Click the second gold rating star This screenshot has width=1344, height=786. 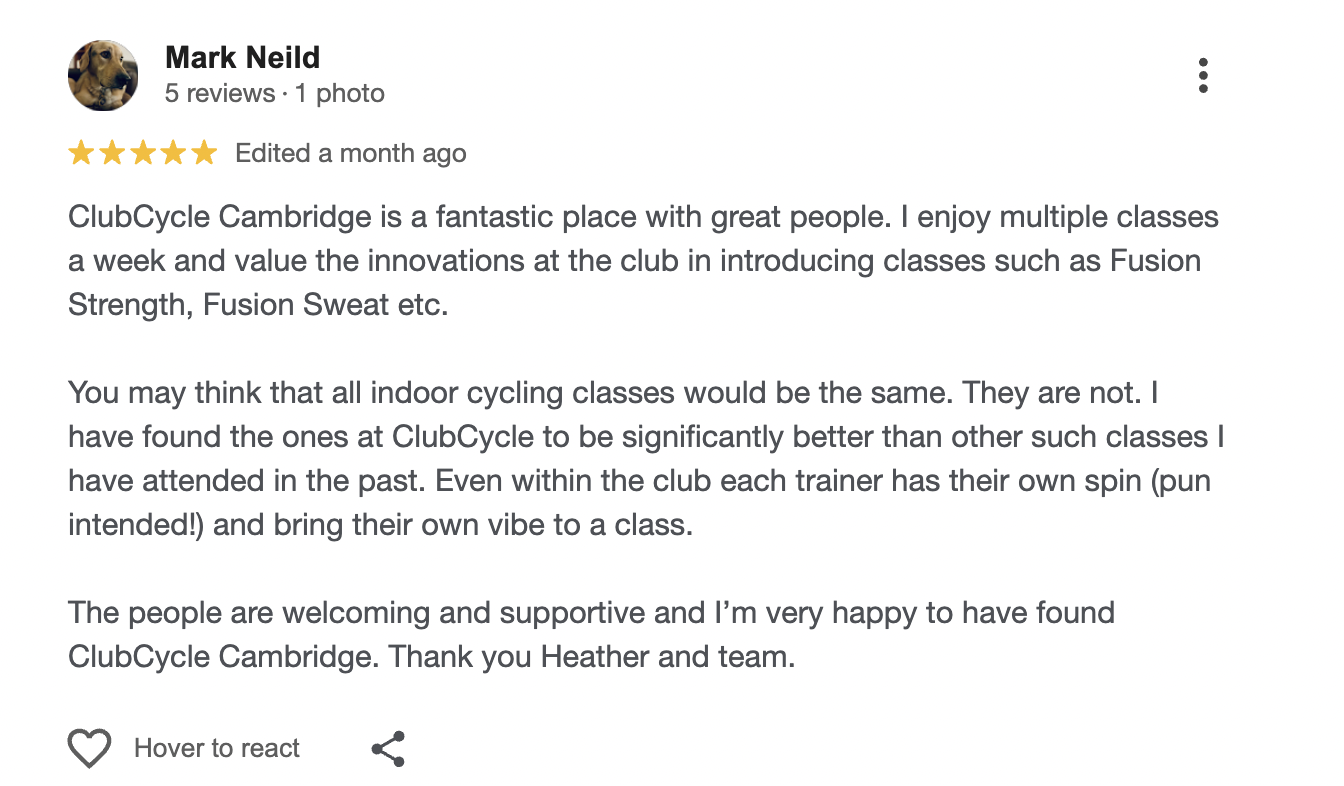tap(111, 153)
